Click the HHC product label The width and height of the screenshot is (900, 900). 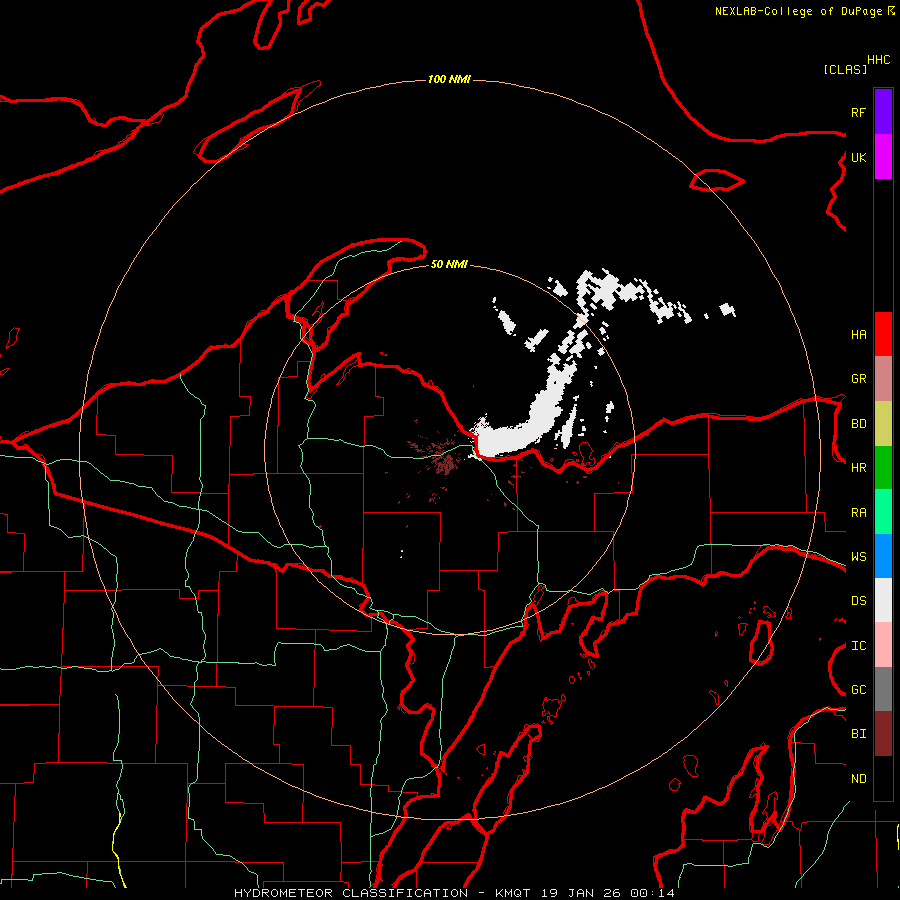coord(879,60)
